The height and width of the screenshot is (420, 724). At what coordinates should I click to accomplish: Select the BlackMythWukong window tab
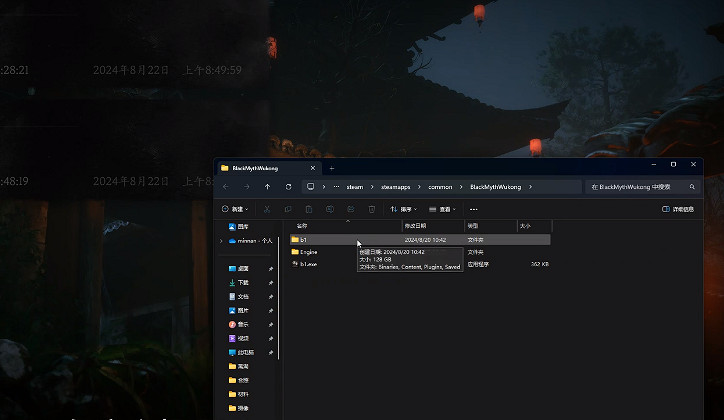point(260,168)
